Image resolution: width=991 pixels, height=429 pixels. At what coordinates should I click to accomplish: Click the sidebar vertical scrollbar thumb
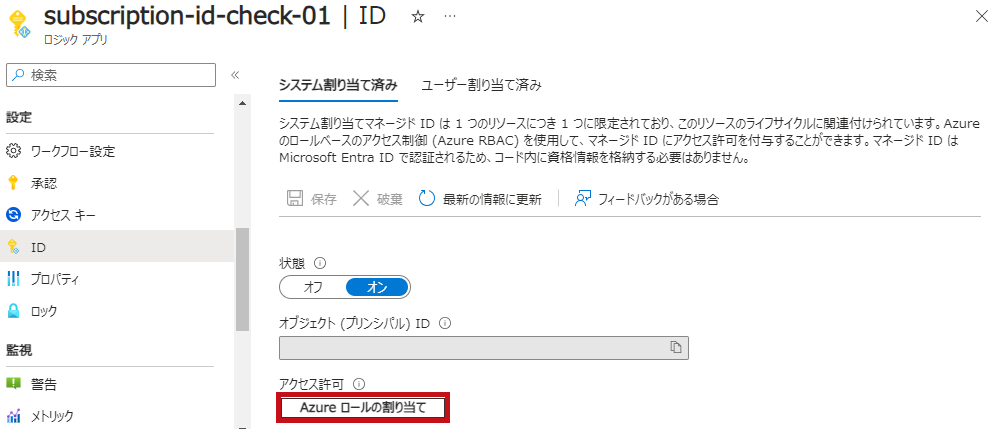click(x=241, y=280)
